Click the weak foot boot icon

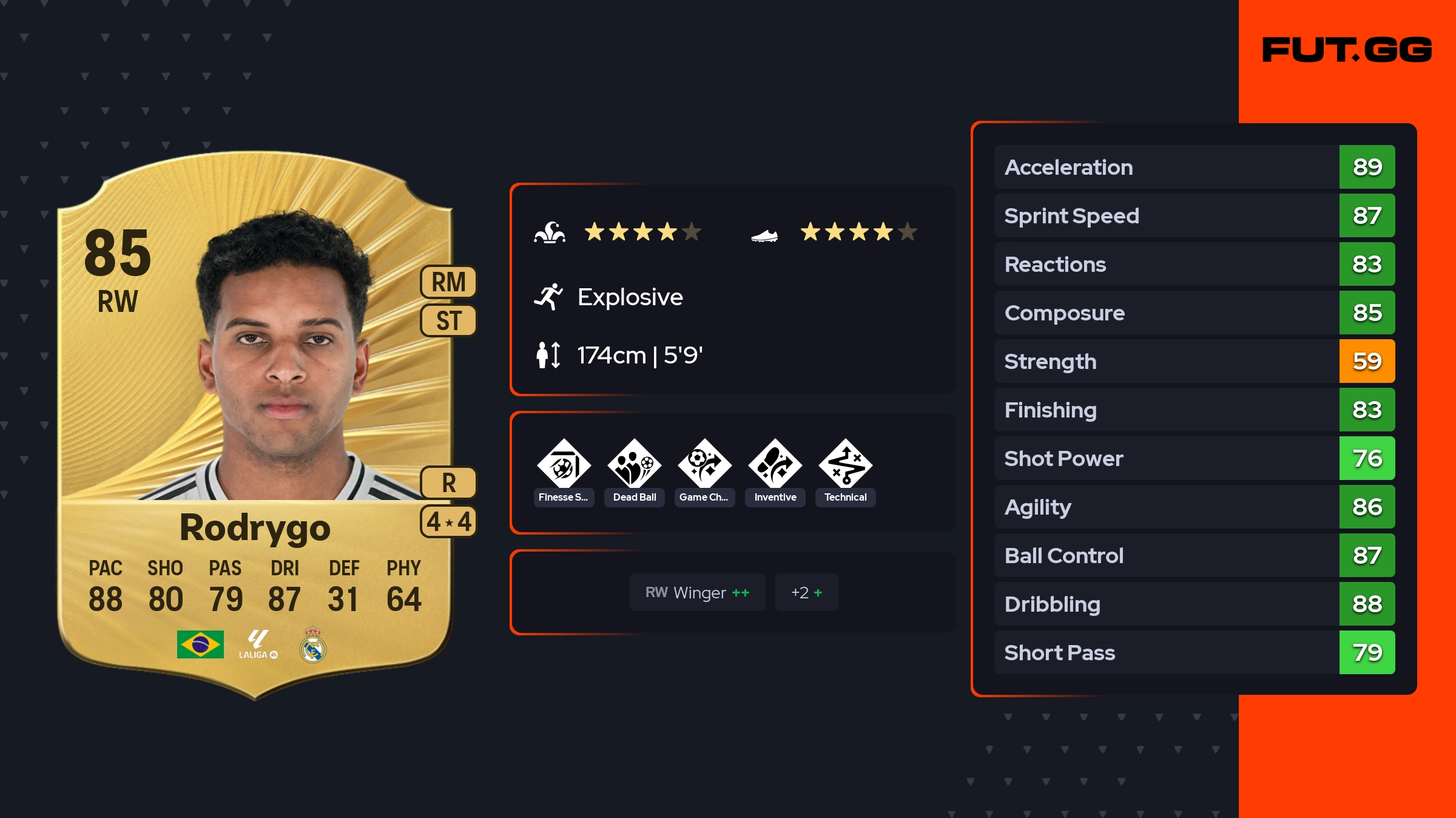coord(764,235)
